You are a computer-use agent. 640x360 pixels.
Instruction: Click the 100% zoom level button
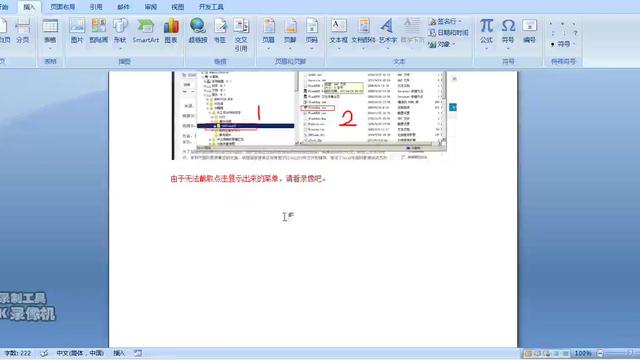[583, 353]
